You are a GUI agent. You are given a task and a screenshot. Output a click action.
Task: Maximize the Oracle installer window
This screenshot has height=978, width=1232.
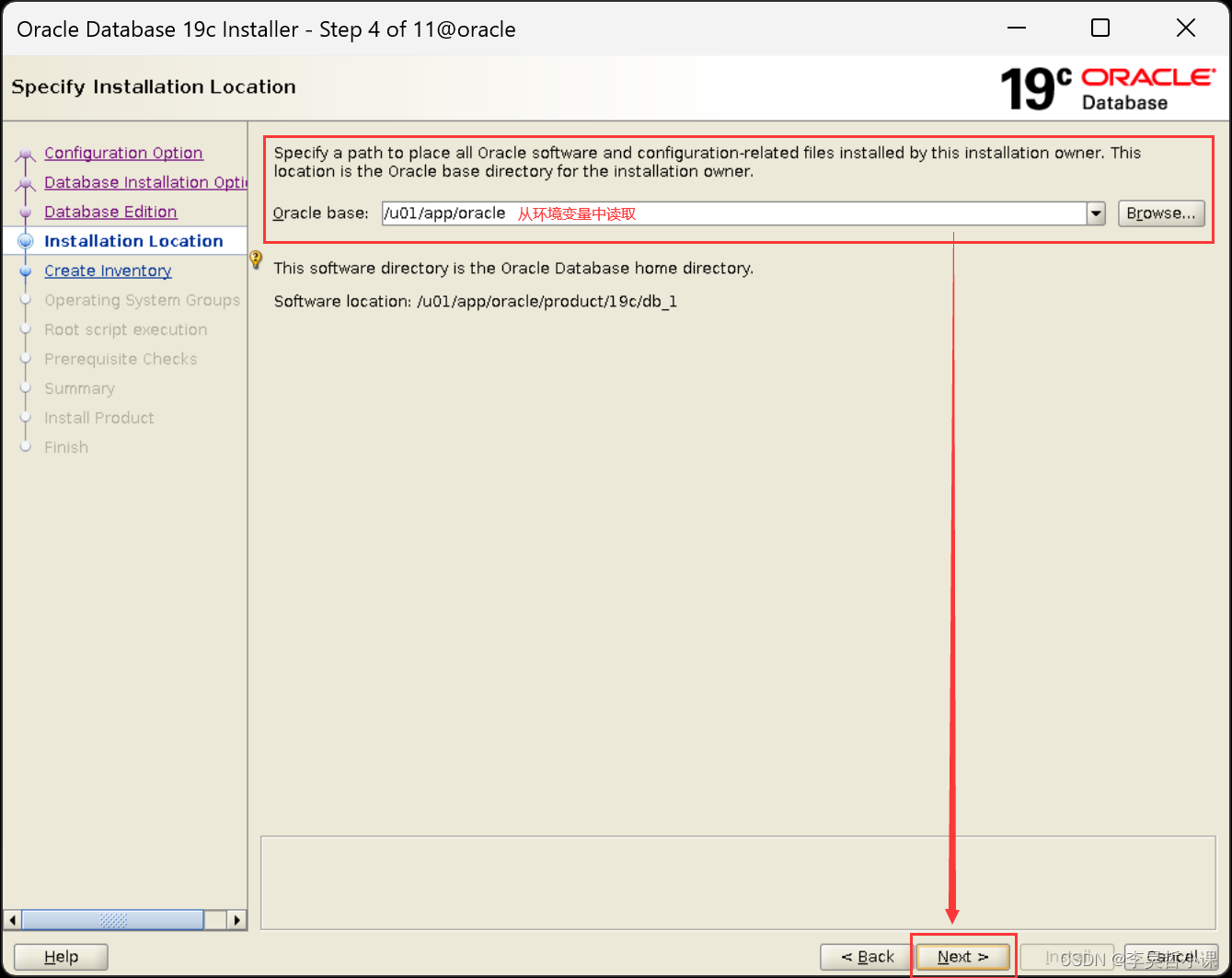click(x=1100, y=29)
